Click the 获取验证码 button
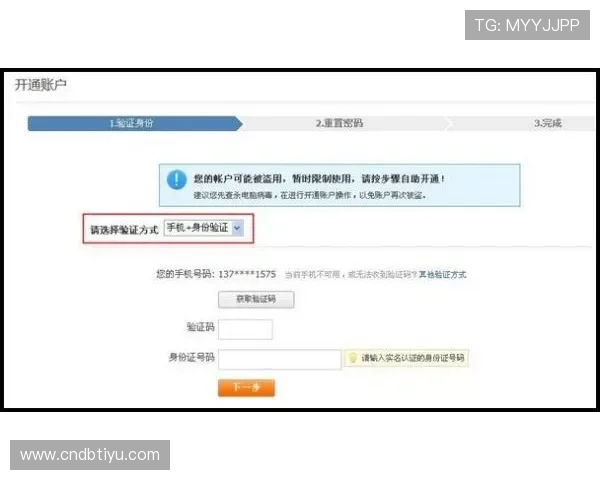Viewport: 600px width, 480px height. click(256, 299)
